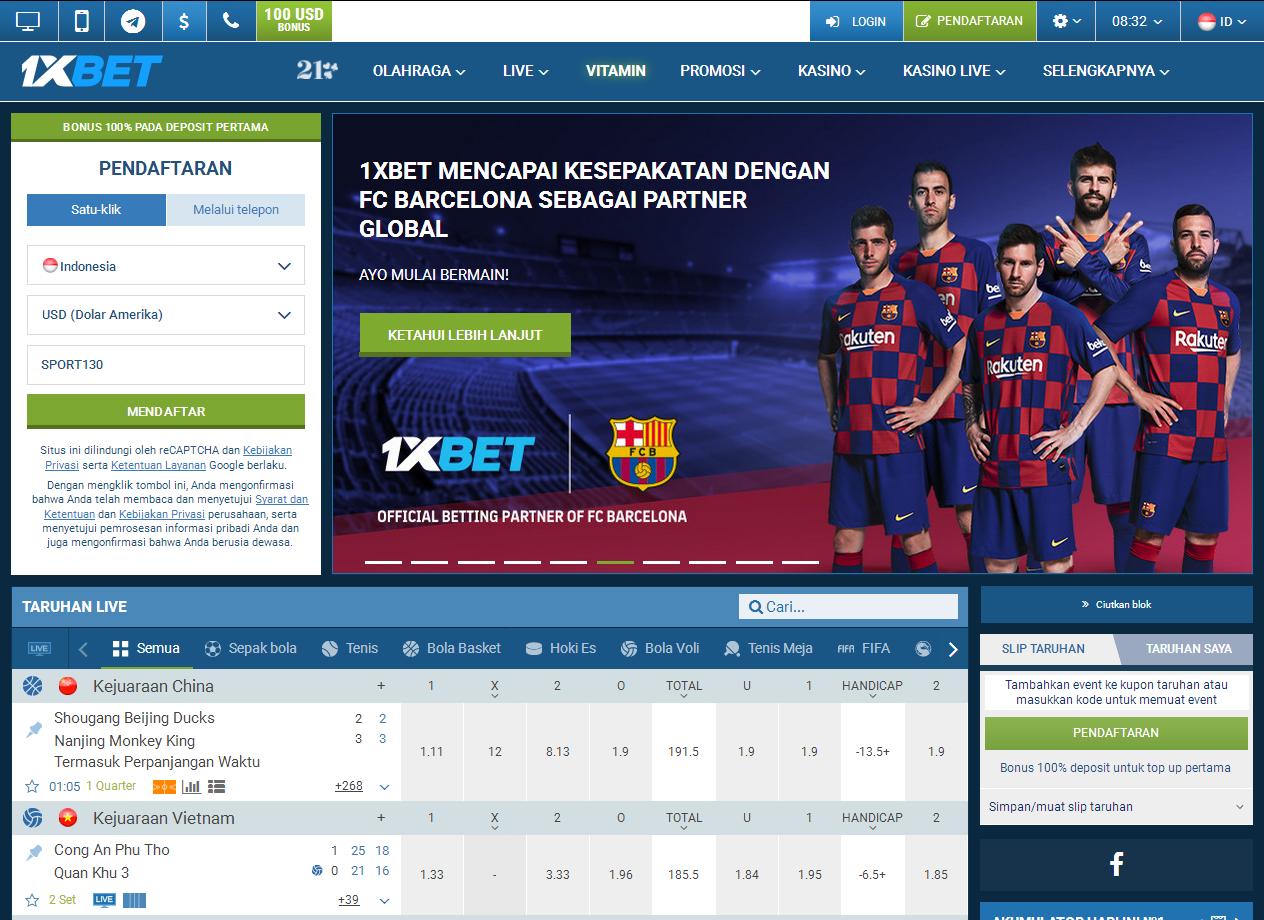
Task: Claim the 100 USD BONUS button
Action: point(294,20)
